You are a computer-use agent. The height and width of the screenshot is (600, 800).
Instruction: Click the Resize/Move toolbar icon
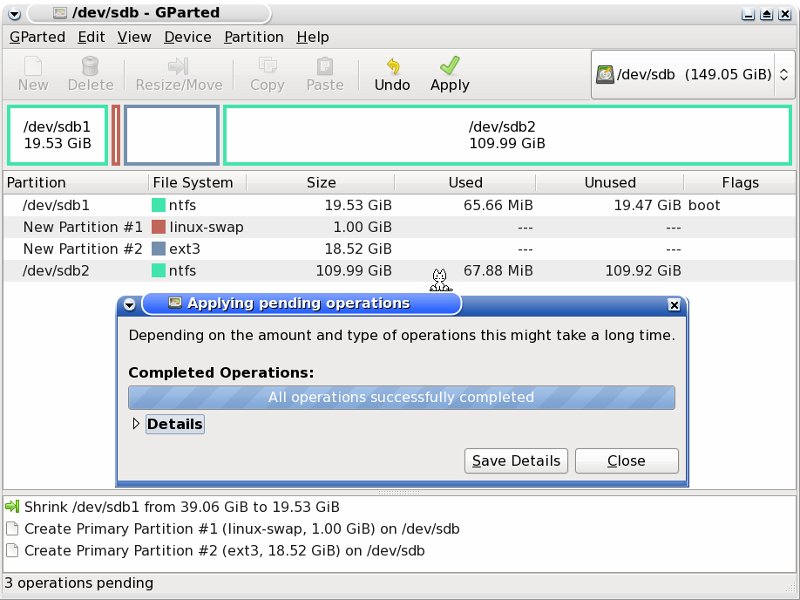pyautogui.click(x=179, y=66)
